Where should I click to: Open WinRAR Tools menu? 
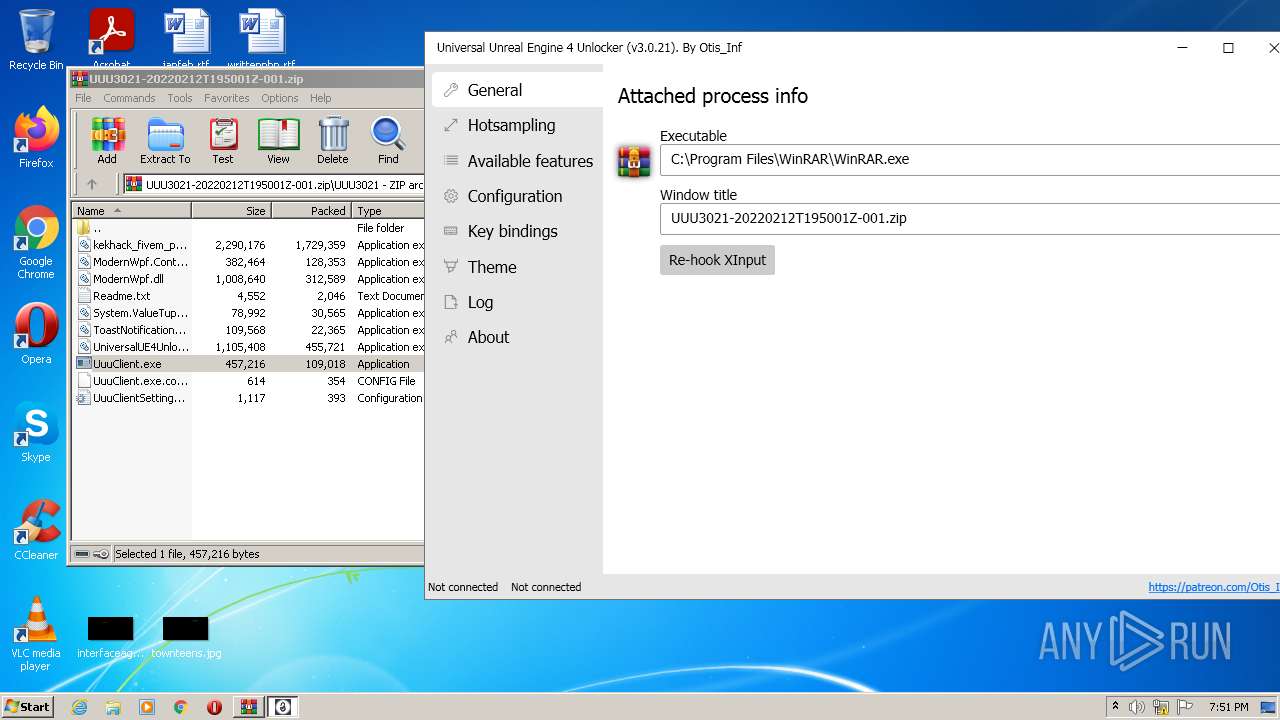point(180,98)
